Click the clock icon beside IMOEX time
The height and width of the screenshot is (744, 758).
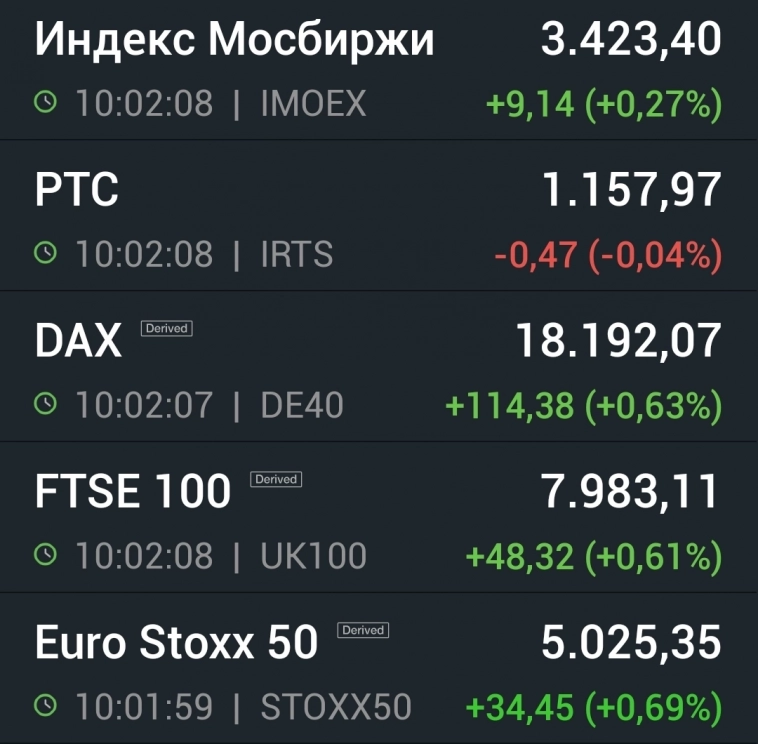[x=46, y=103]
